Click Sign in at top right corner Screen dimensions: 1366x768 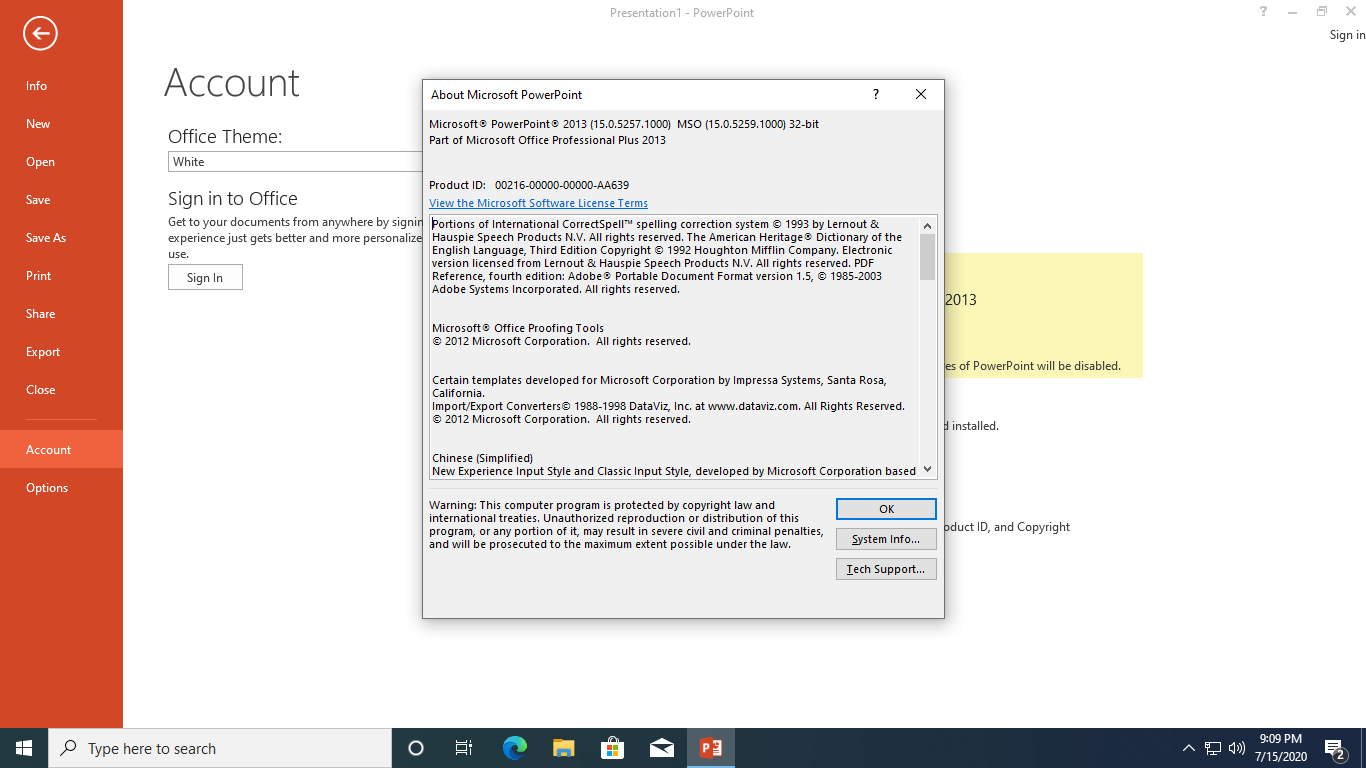coord(1347,35)
